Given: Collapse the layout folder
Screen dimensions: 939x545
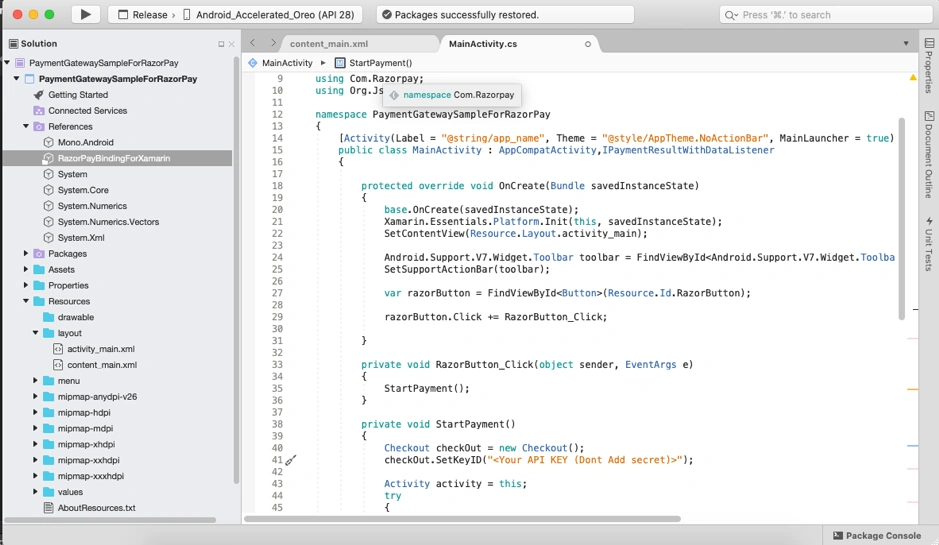Looking at the screenshot, I should click(36, 333).
